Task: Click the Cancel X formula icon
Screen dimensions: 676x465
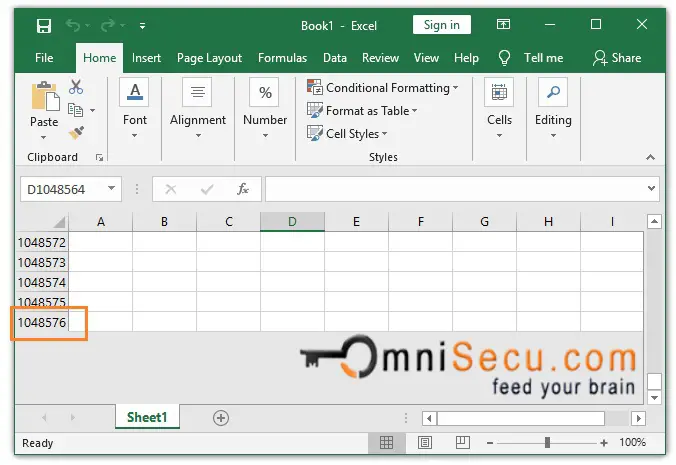Action: (x=171, y=189)
